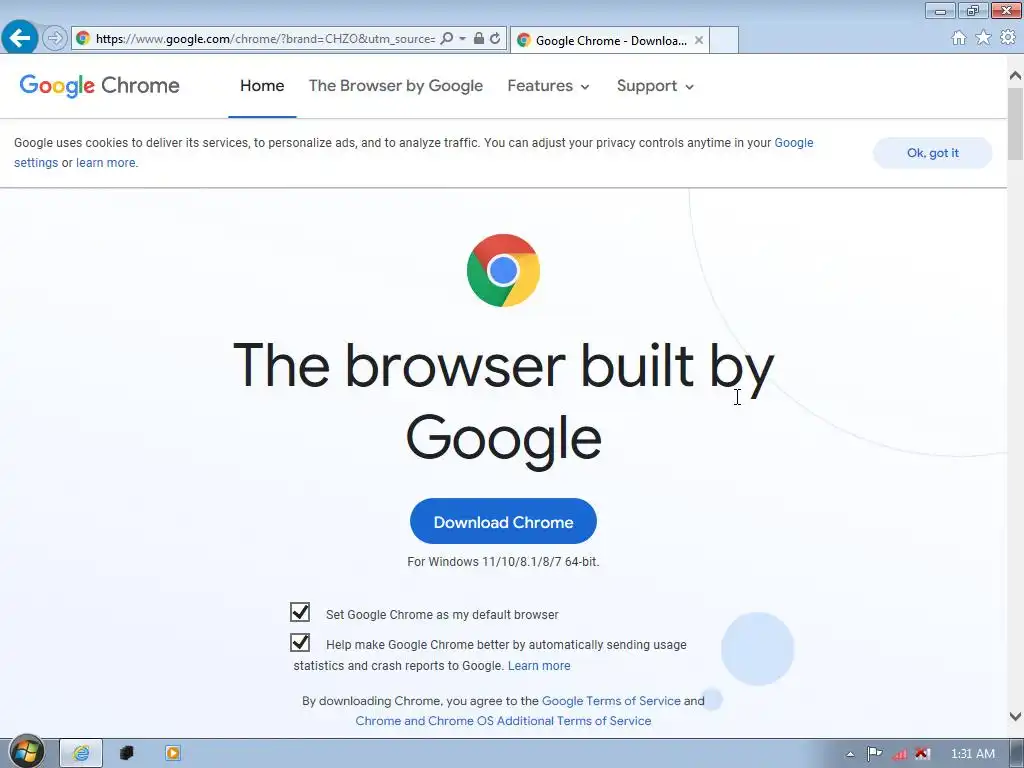Click the Chrome favicon in the address bar
The height and width of the screenshot is (768, 1024).
[83, 39]
